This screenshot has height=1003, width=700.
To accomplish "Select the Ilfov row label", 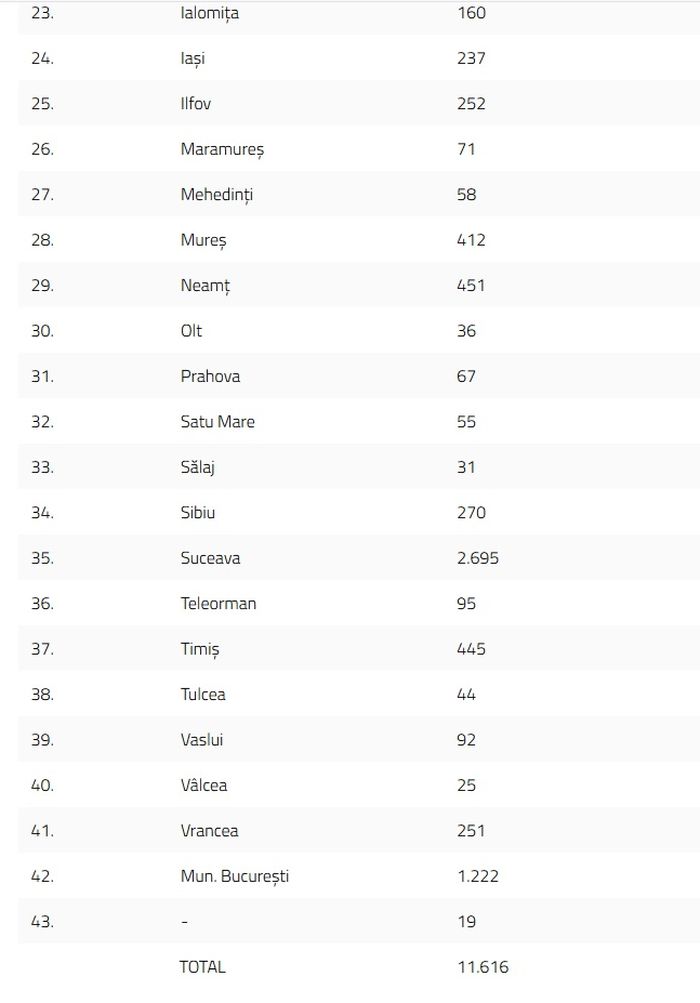I will click(196, 104).
